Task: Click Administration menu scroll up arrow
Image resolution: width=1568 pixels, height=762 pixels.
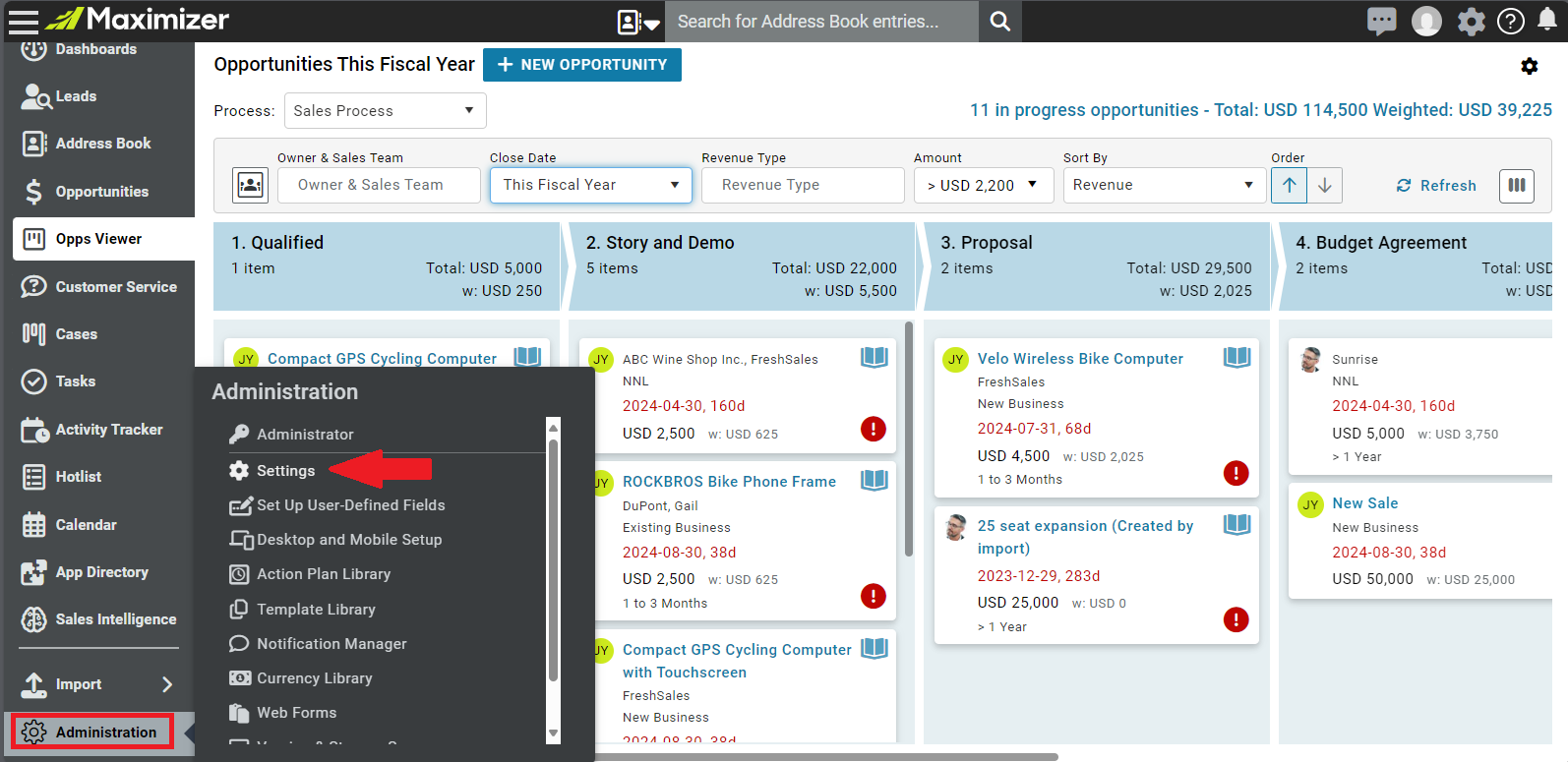Action: coord(553,428)
